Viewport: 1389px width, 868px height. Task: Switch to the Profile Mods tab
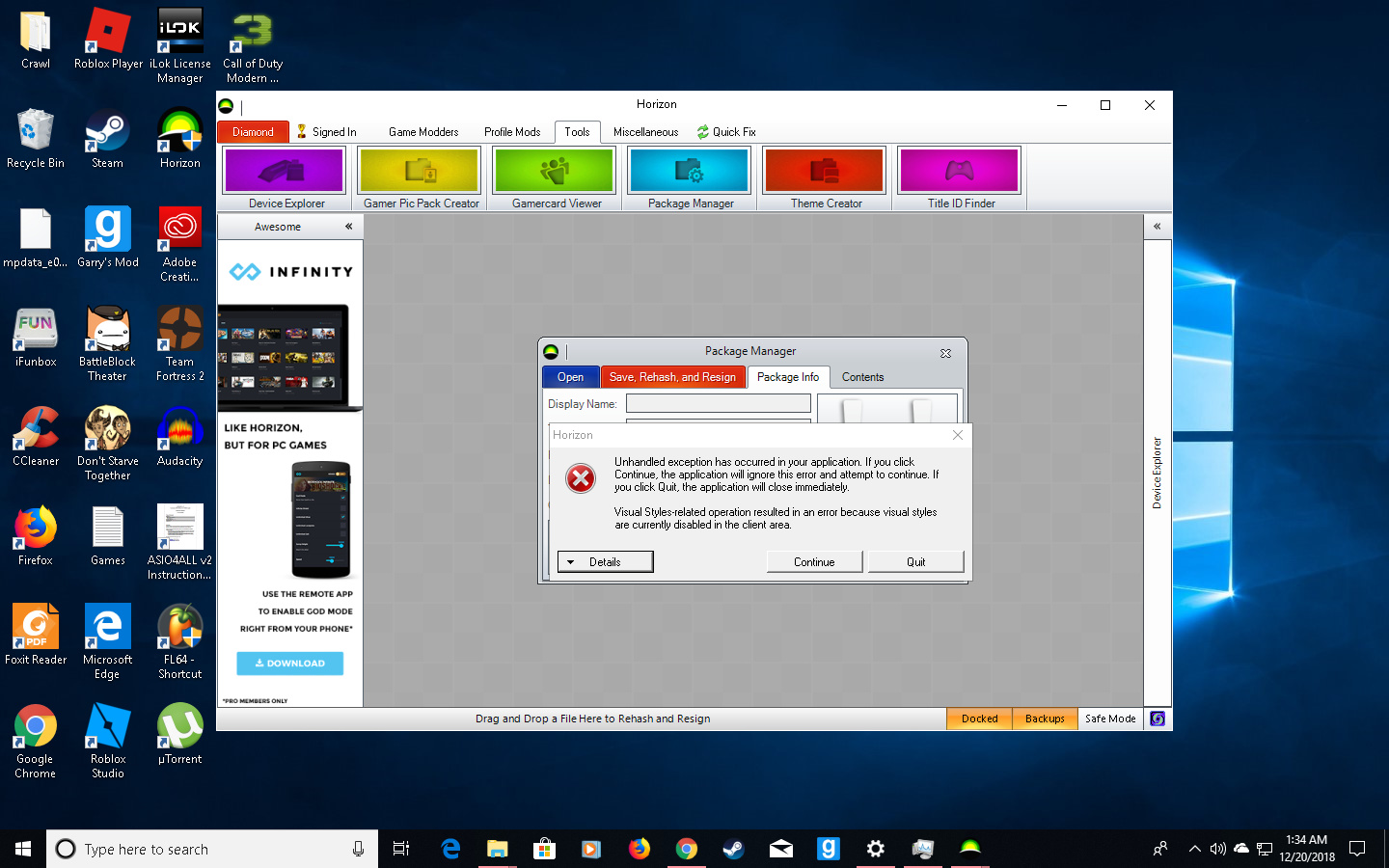(x=512, y=132)
